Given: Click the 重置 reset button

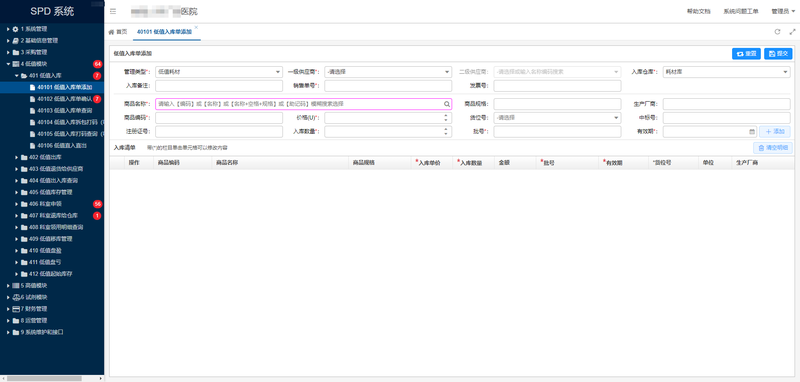Looking at the screenshot, I should pos(746,54).
